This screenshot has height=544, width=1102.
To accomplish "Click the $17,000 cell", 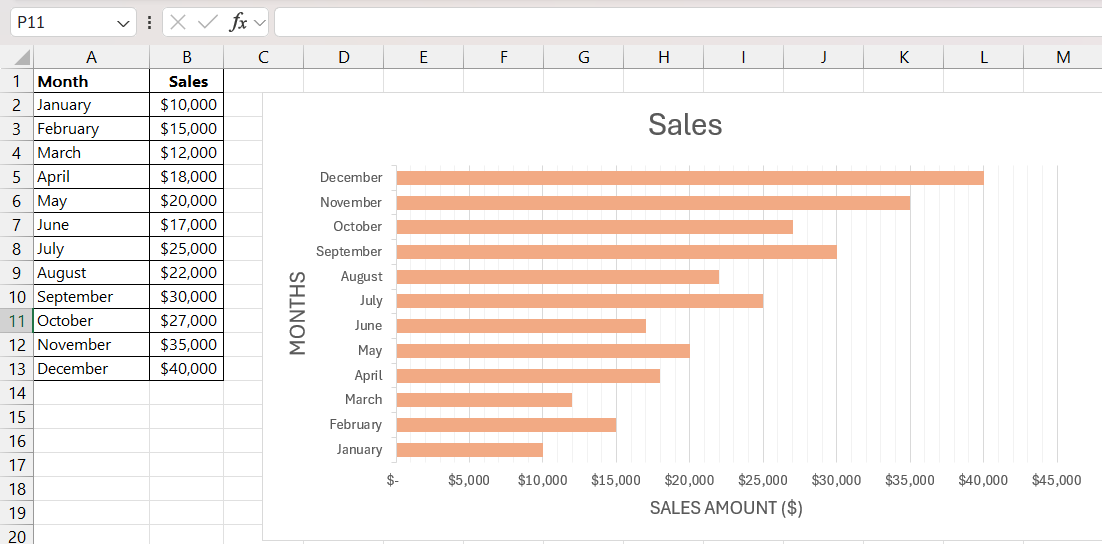I will pyautogui.click(x=186, y=224).
